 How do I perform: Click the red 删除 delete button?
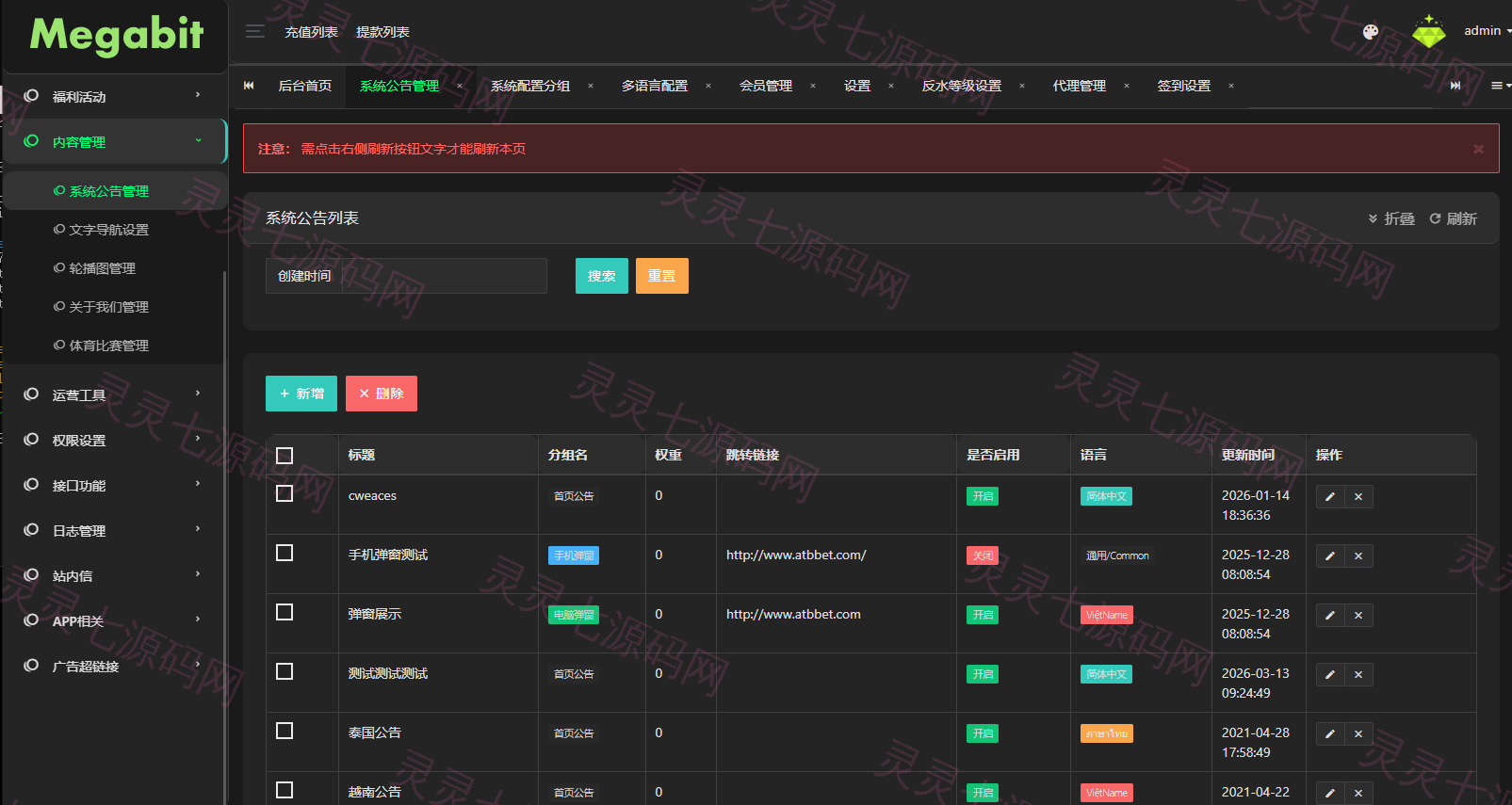point(382,394)
